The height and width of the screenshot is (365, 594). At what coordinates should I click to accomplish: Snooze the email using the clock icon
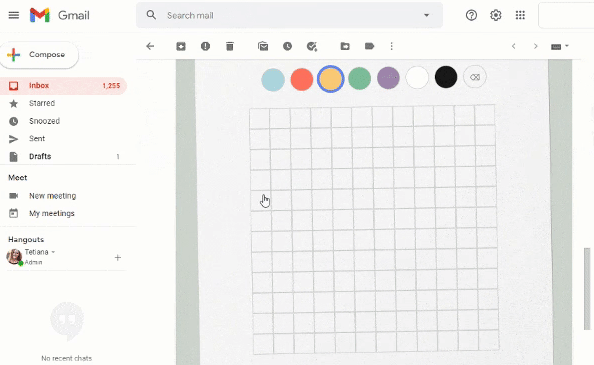click(288, 46)
